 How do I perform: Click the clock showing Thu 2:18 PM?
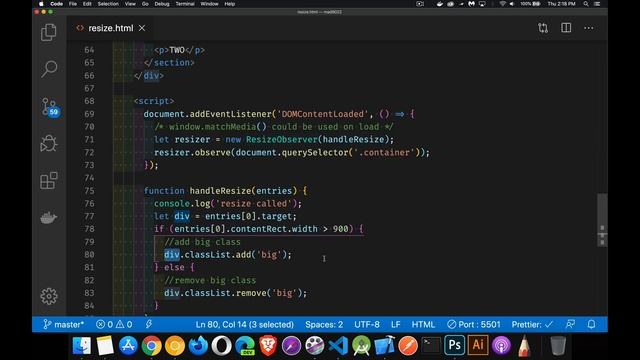tap(561, 4)
